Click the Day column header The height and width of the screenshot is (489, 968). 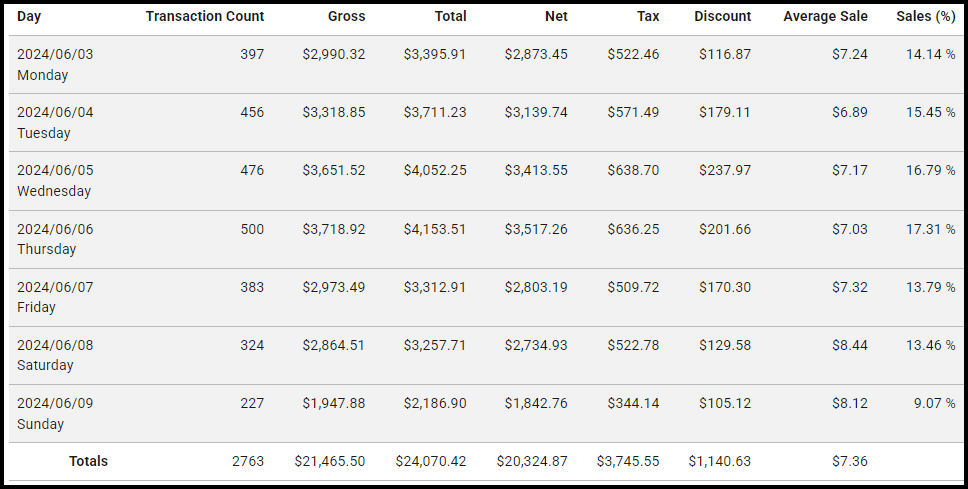pos(28,17)
